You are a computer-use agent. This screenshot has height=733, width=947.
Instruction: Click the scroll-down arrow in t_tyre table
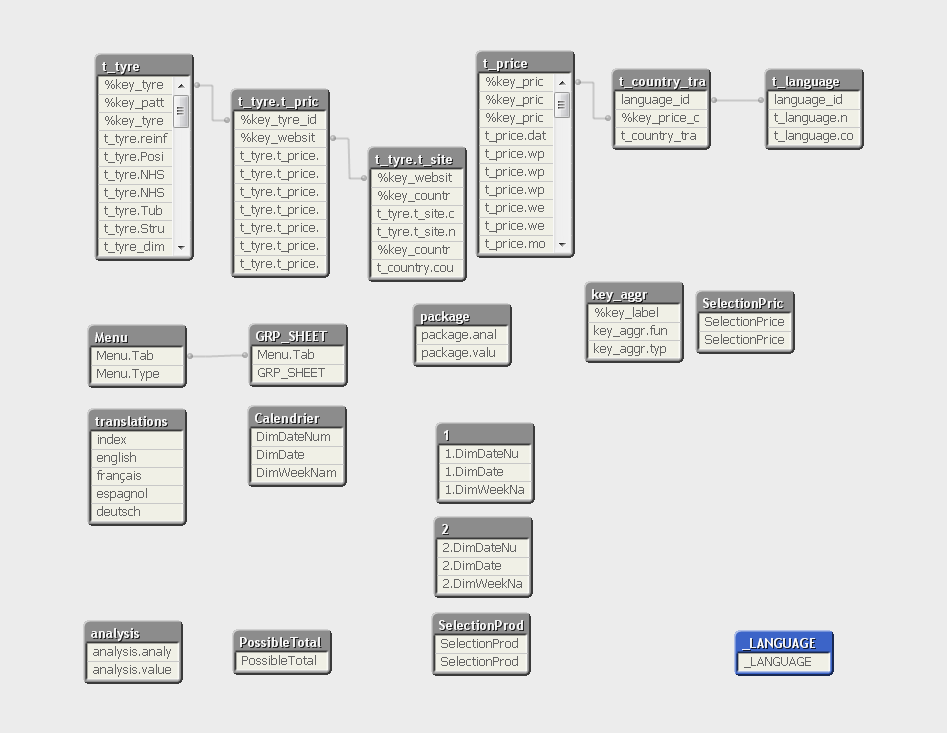point(181,248)
